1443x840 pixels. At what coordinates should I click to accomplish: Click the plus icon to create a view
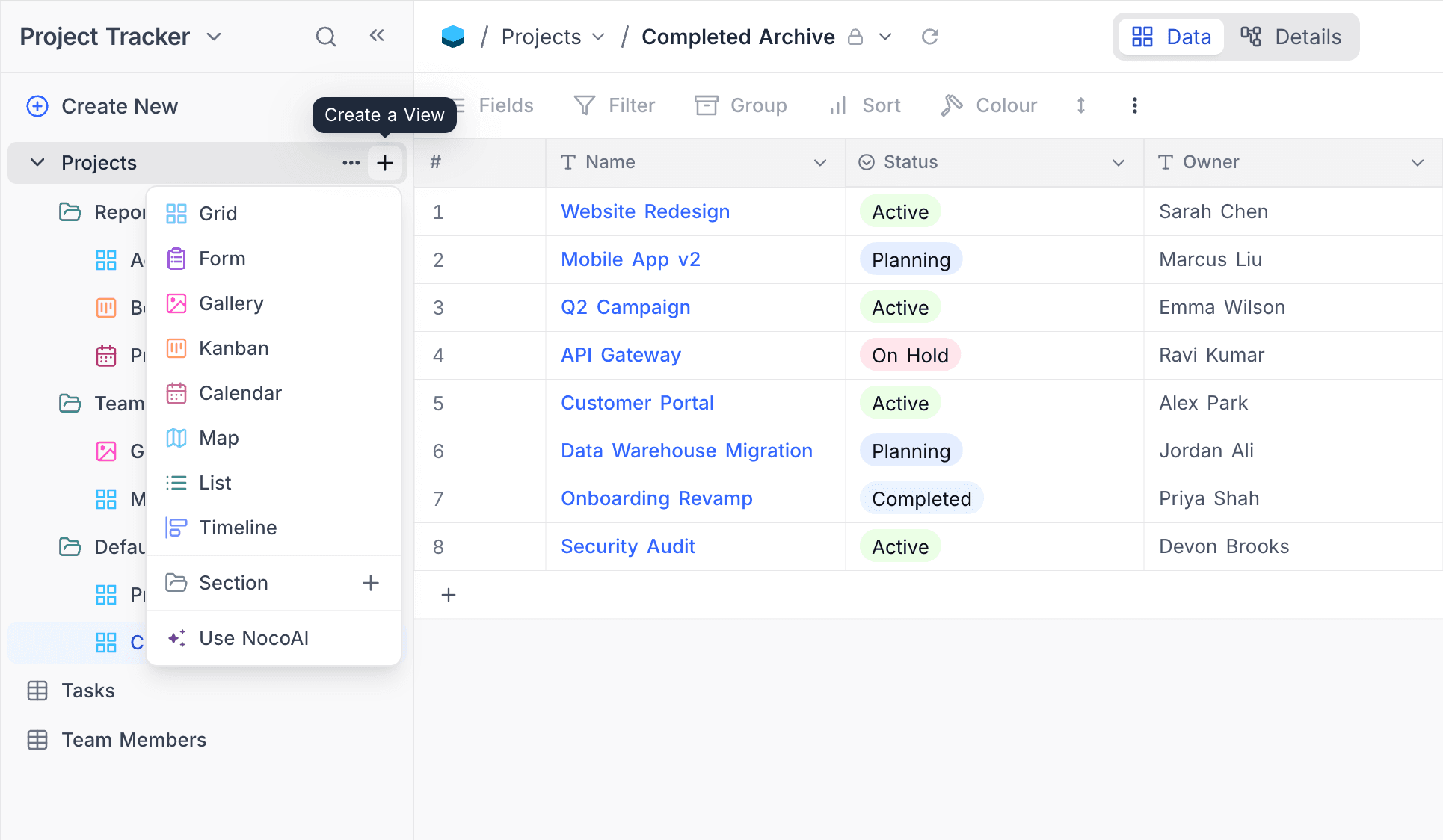click(385, 163)
